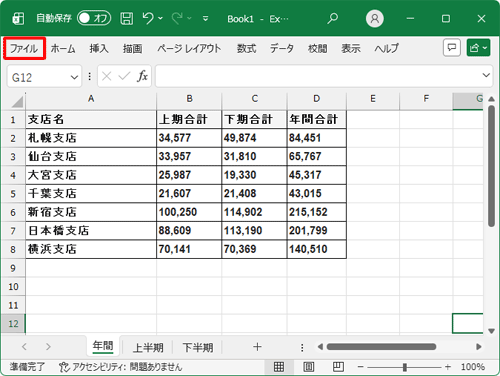Image resolution: width=500 pixels, height=376 pixels.
Task: Click vertical scroll up arrow
Action: [491, 99]
